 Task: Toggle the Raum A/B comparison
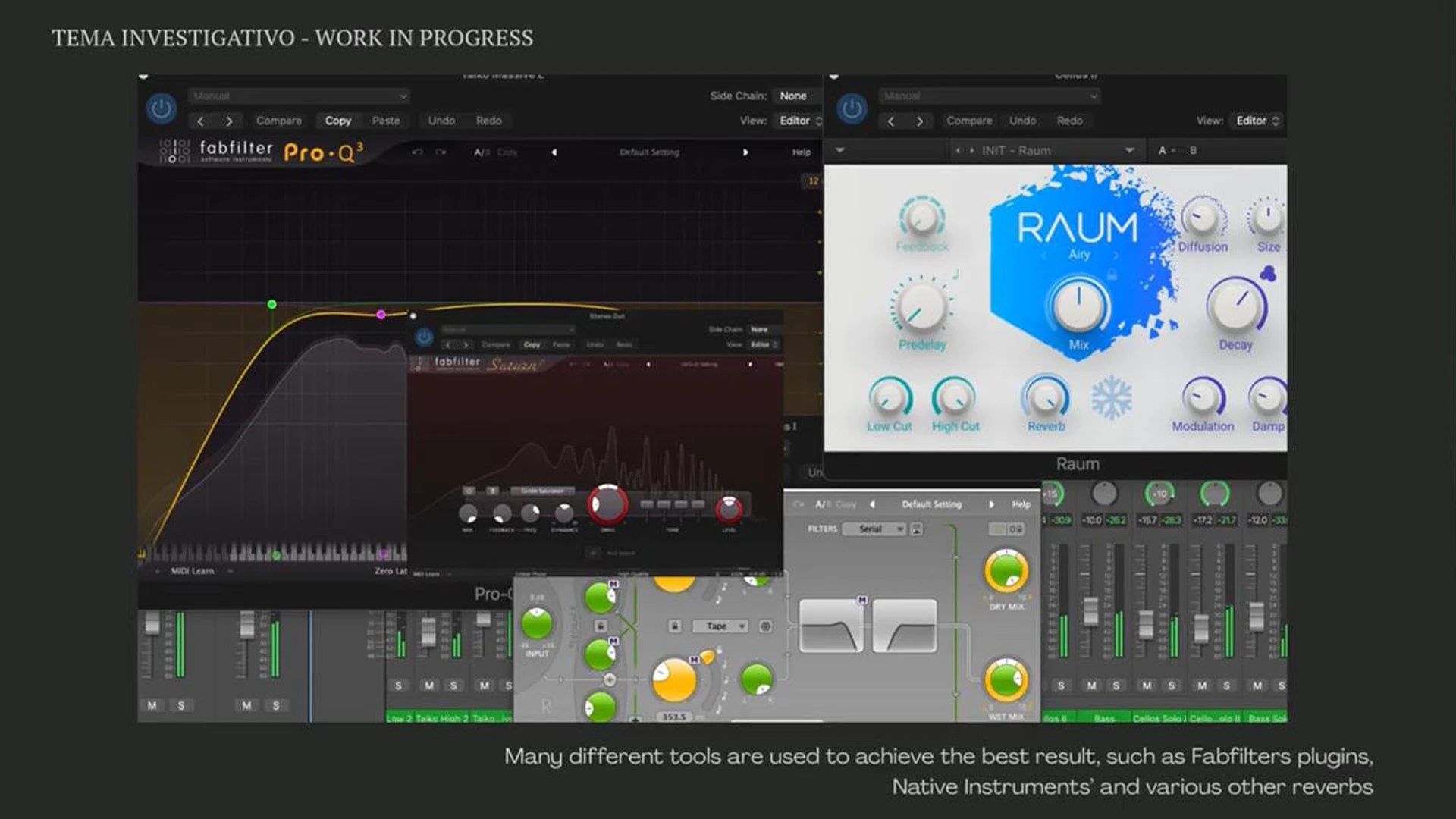click(x=1177, y=150)
